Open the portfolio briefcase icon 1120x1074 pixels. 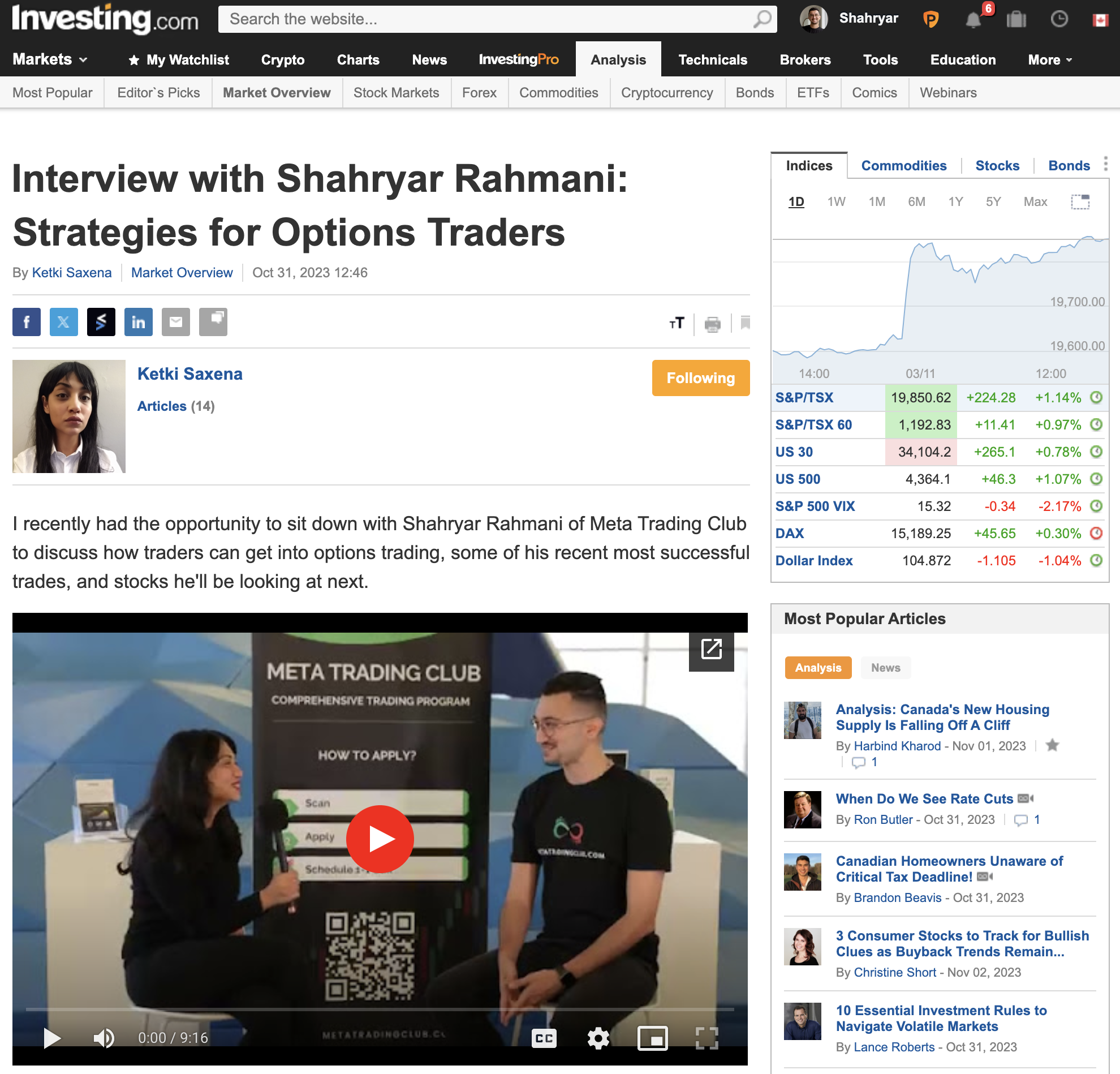1016,19
